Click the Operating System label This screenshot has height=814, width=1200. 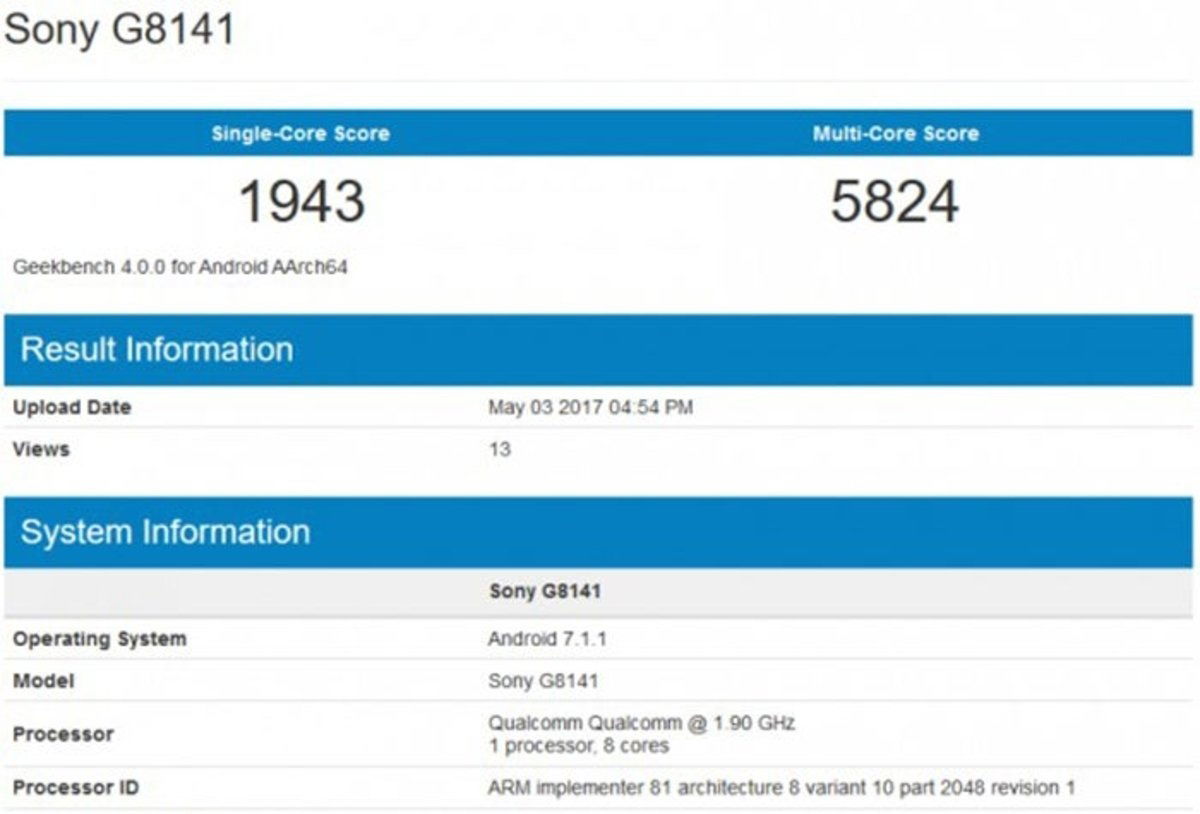pos(99,638)
